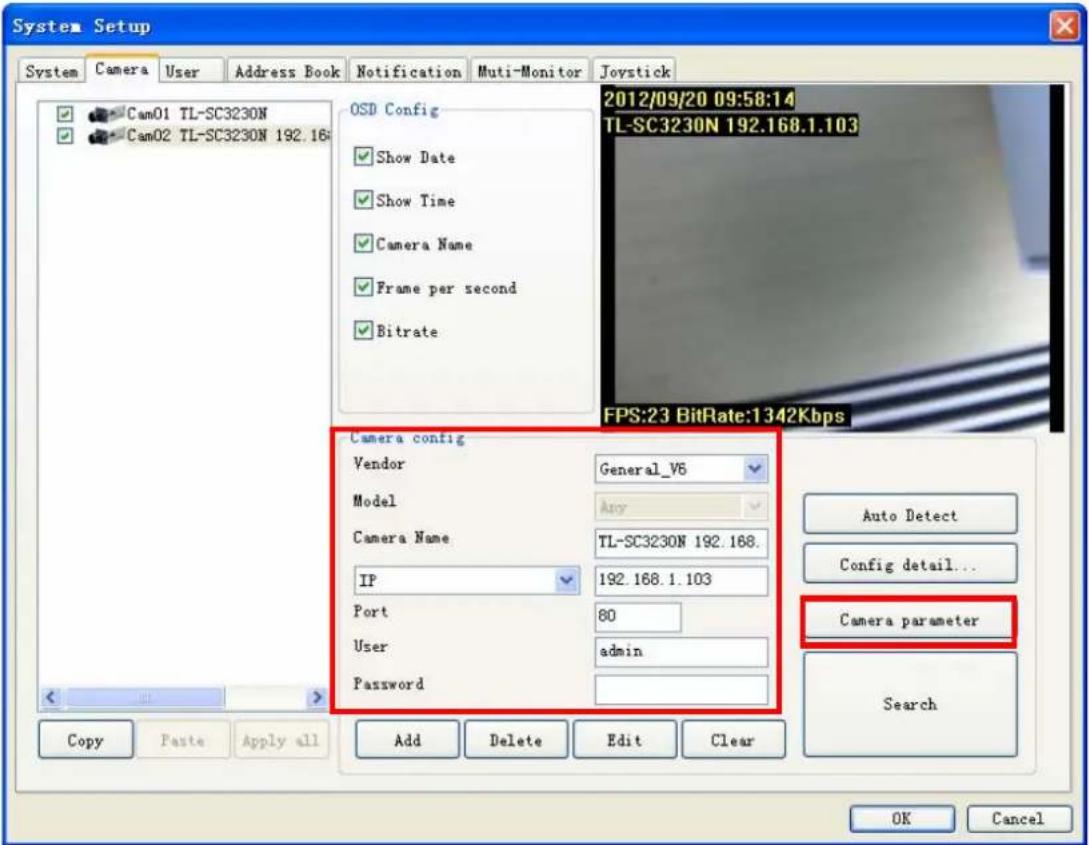Select Cam02 TL-SC3230N 192.16 list entry
The height and width of the screenshot is (845, 1089).
tap(227, 135)
